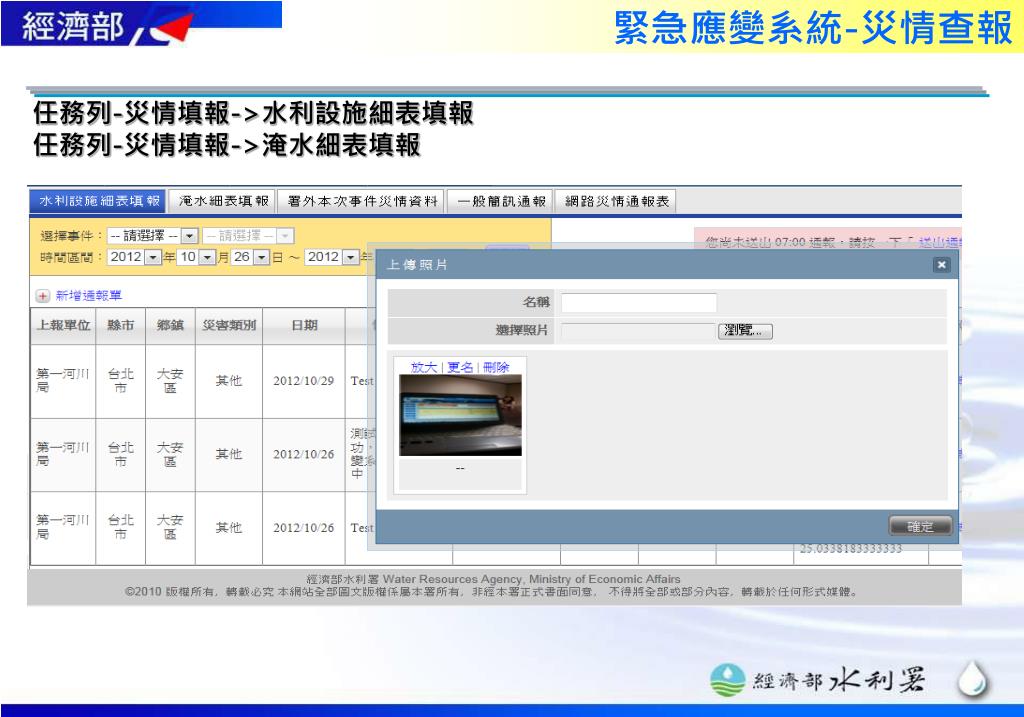Expand the 選擇事件 first dropdown

click(x=189, y=236)
